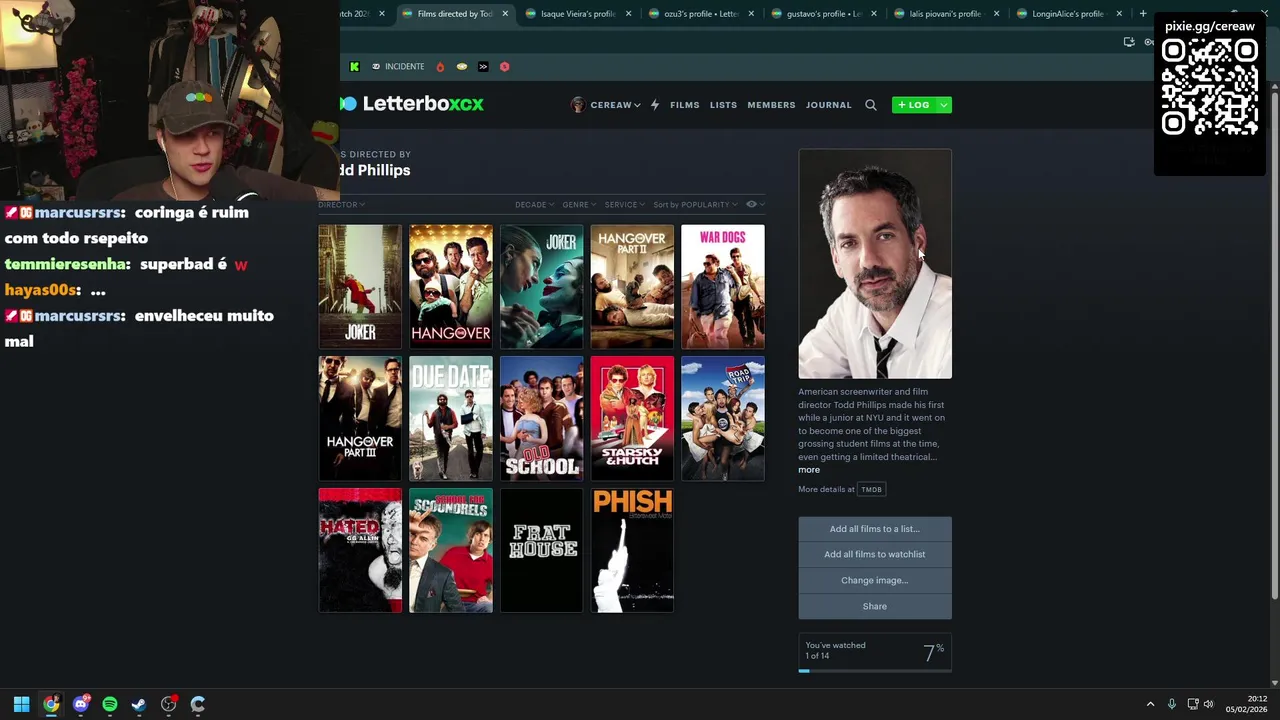Click Add all films to watchlist
The image size is (1280, 720).
(875, 554)
